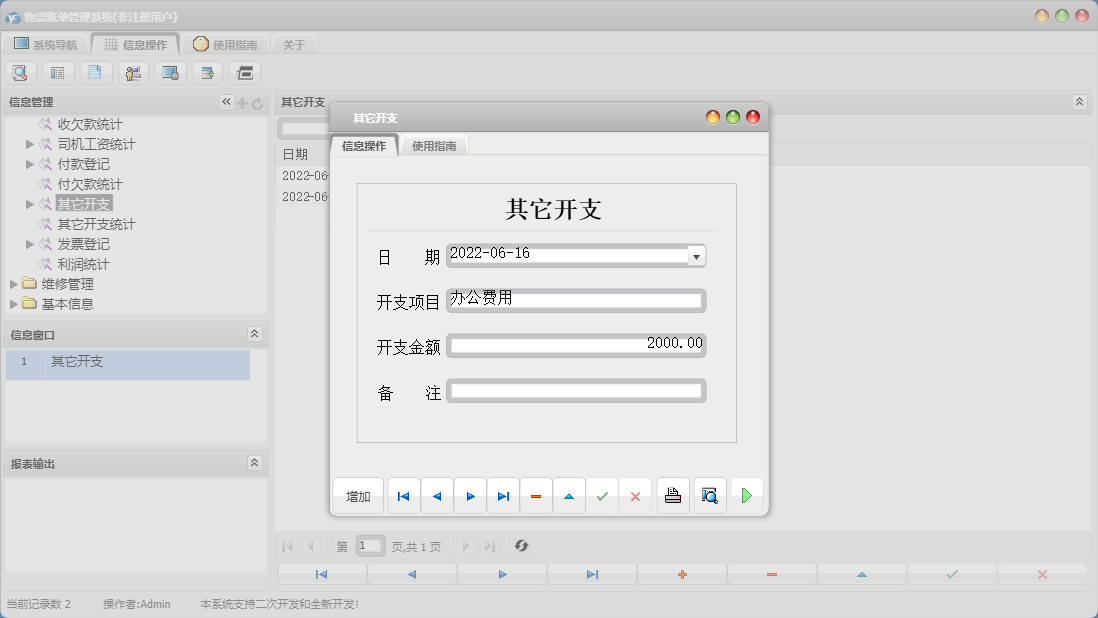This screenshot has height=618, width=1098.
Task: Click the 增加 button
Action: pyautogui.click(x=358, y=495)
